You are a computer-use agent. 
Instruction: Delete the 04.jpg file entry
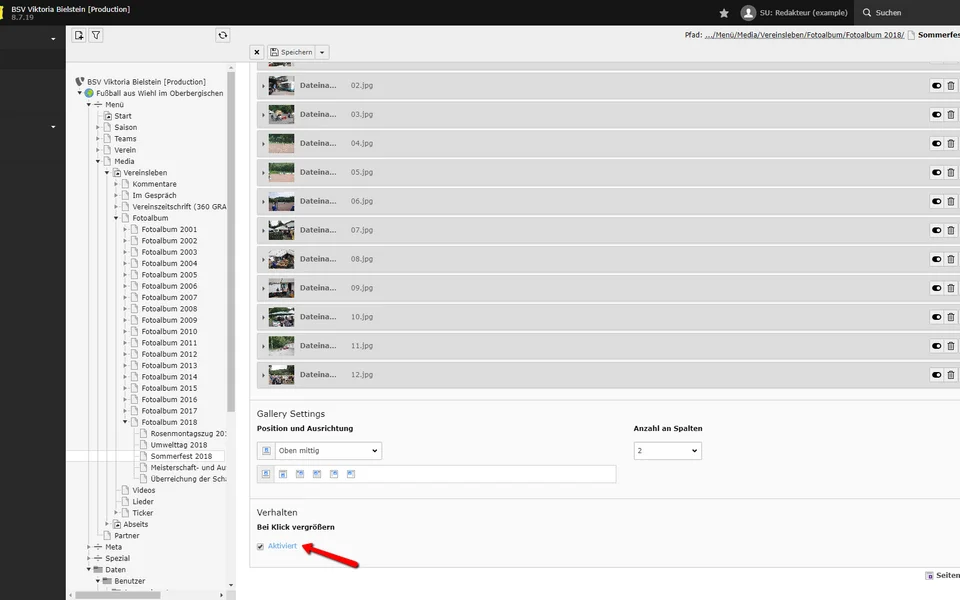pos(950,144)
